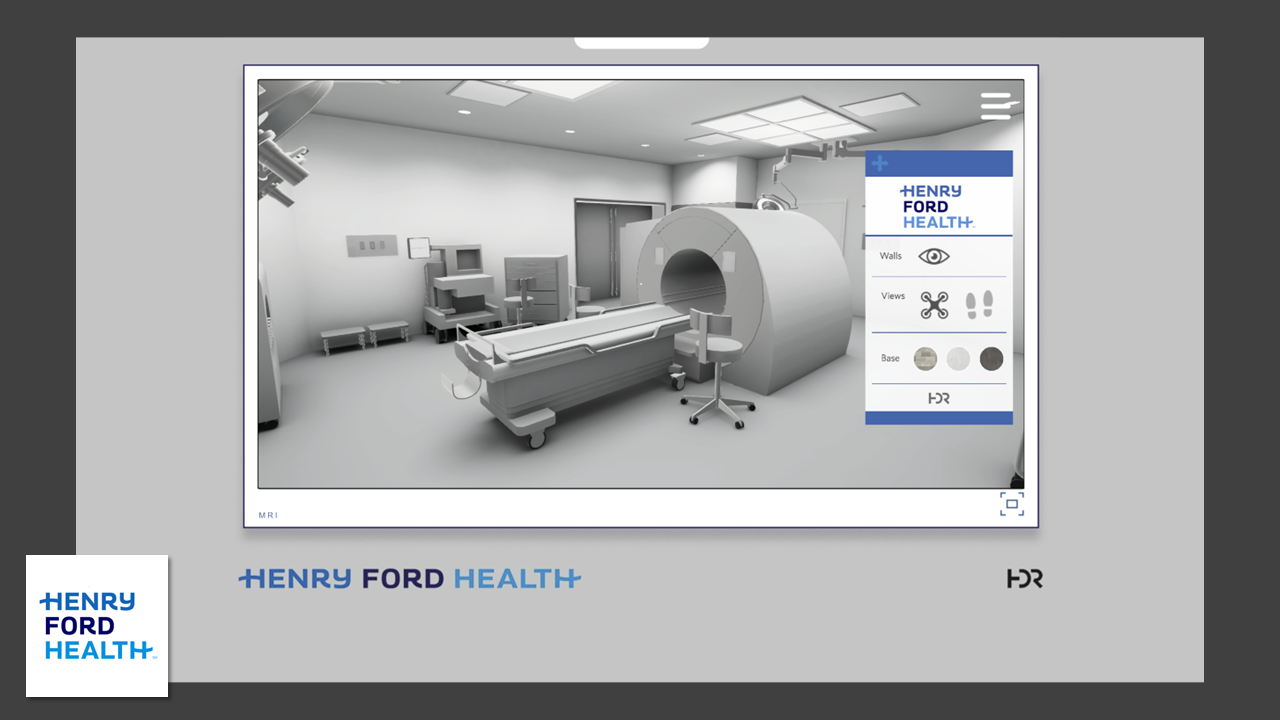1280x720 pixels.
Task: Click the Henry Ford Health logo in panel
Action: coord(937,207)
